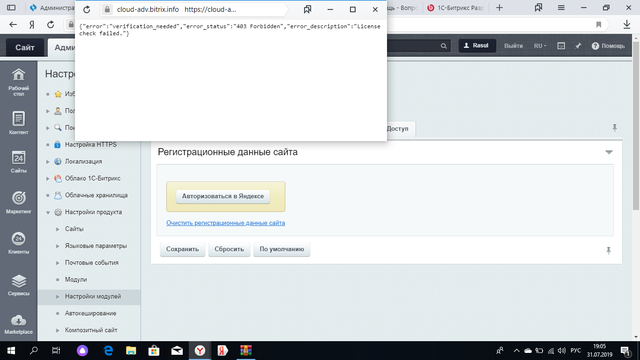
Task: Click the admin panel layout icon
Action: coord(561,46)
